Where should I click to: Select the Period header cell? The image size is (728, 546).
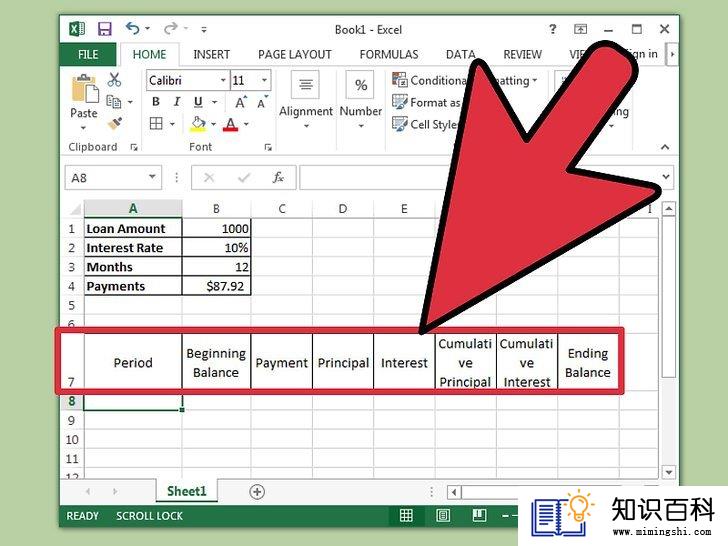(133, 362)
